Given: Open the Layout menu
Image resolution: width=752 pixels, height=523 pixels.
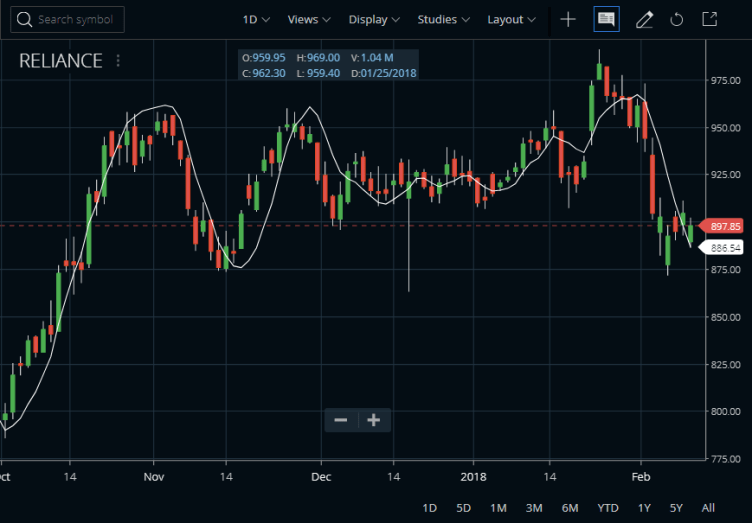Looking at the screenshot, I should coord(511,20).
